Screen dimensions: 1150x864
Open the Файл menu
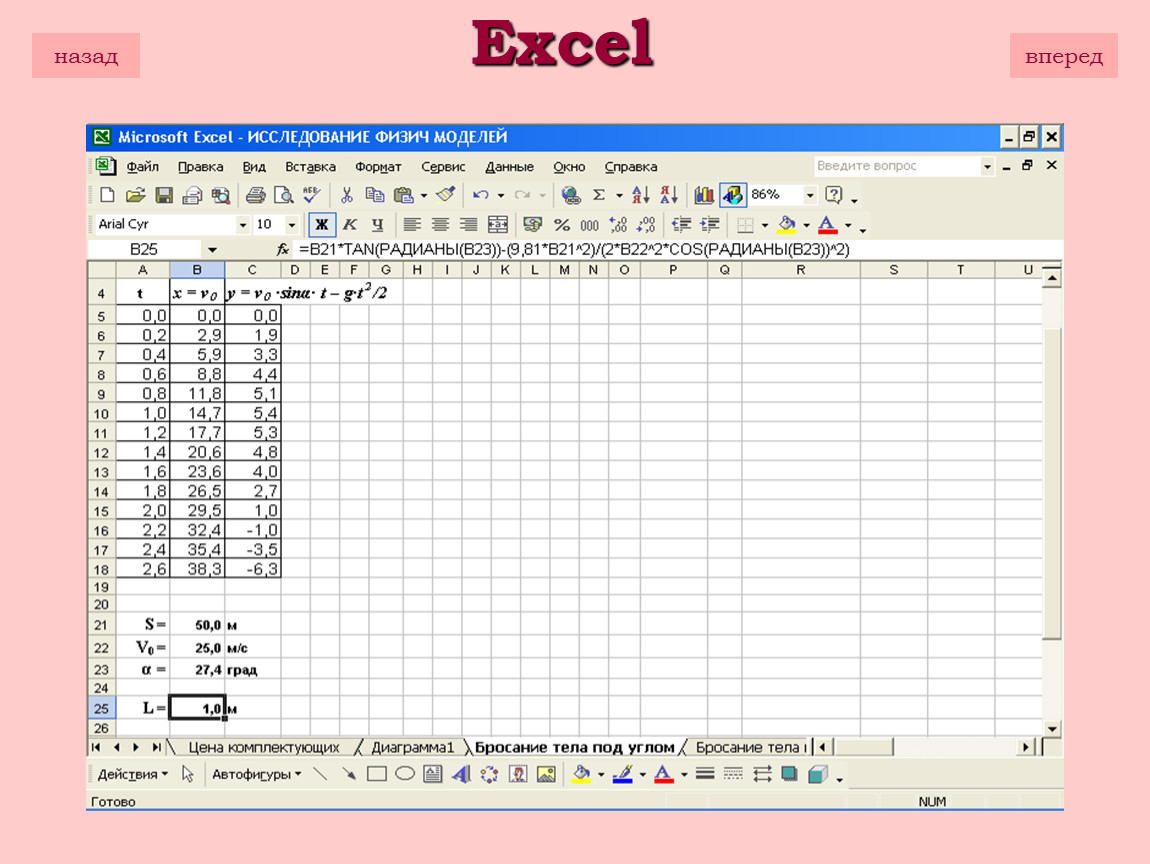click(142, 166)
